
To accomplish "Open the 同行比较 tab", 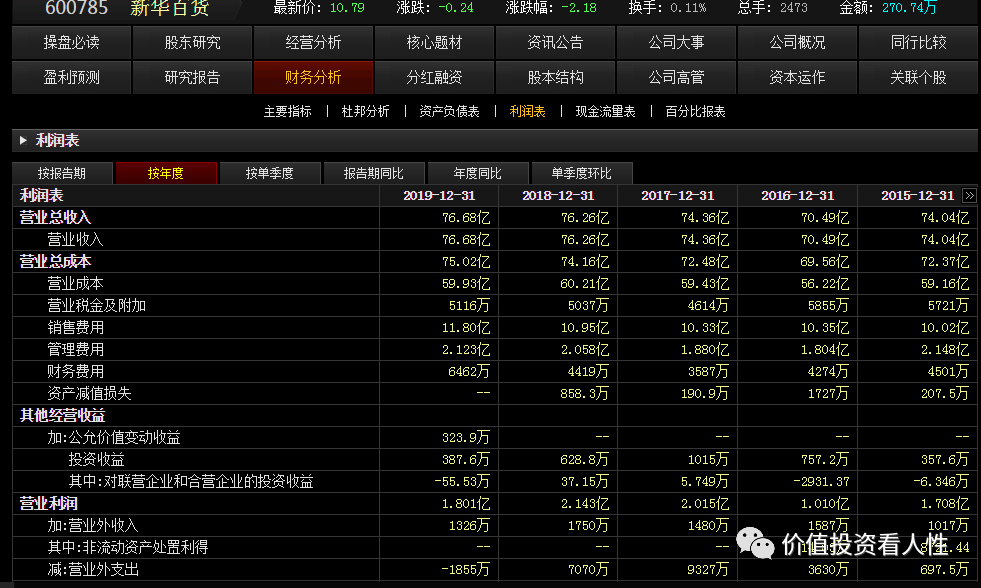I will [x=918, y=43].
